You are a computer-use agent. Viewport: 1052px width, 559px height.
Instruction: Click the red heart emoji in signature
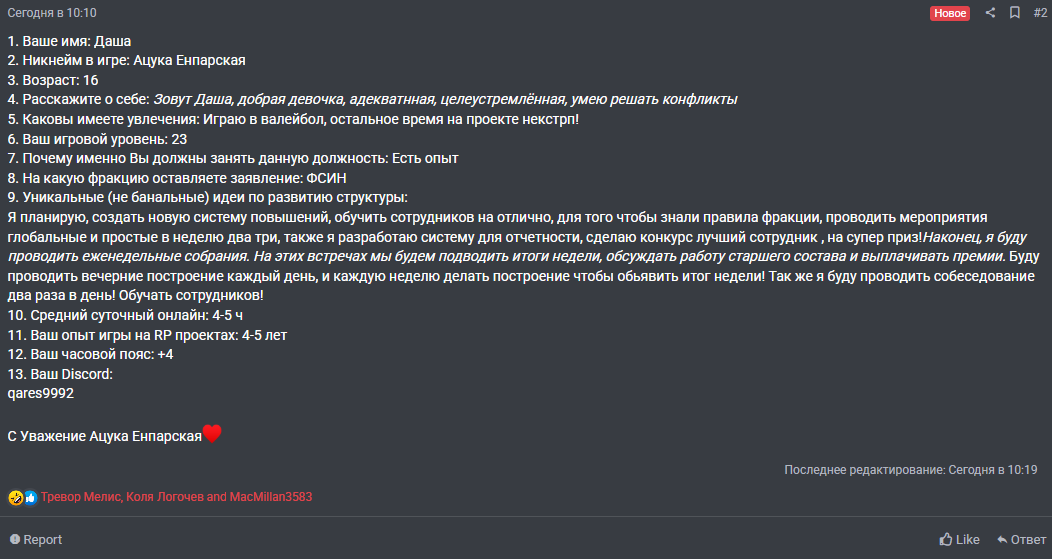coord(212,434)
